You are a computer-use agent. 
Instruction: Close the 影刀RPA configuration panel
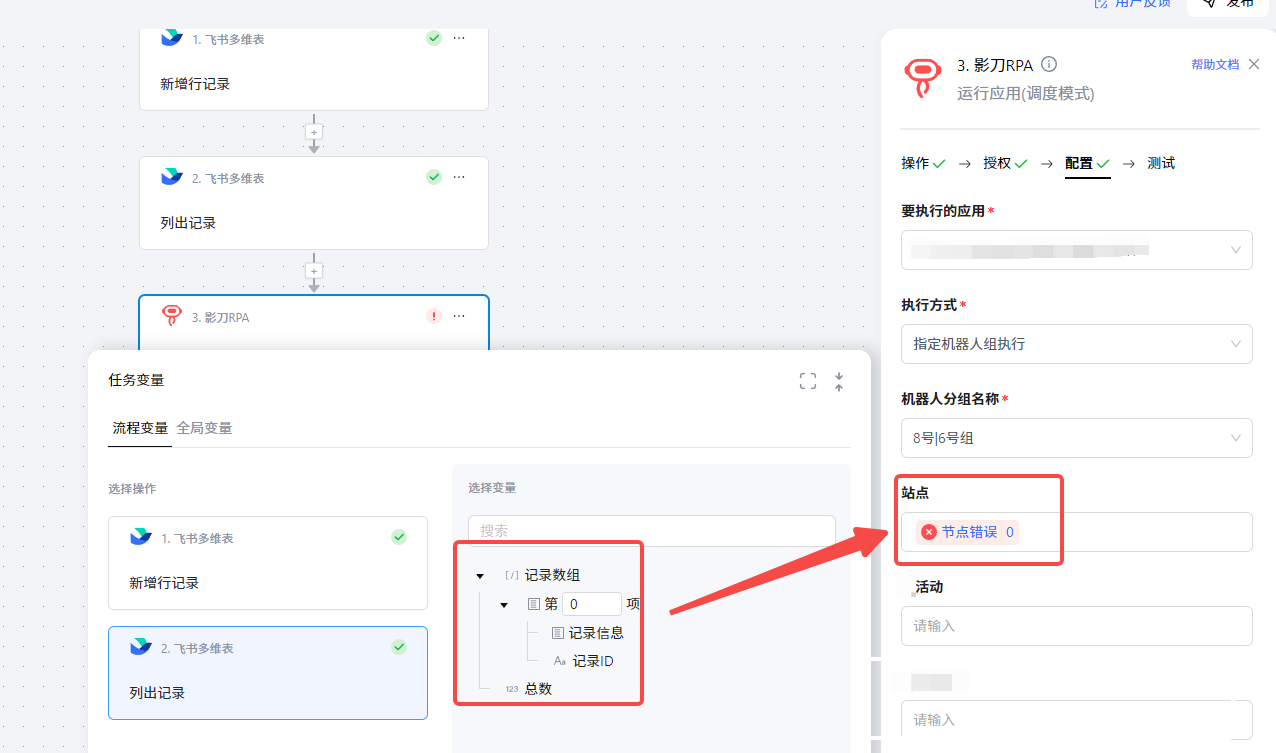(x=1254, y=64)
